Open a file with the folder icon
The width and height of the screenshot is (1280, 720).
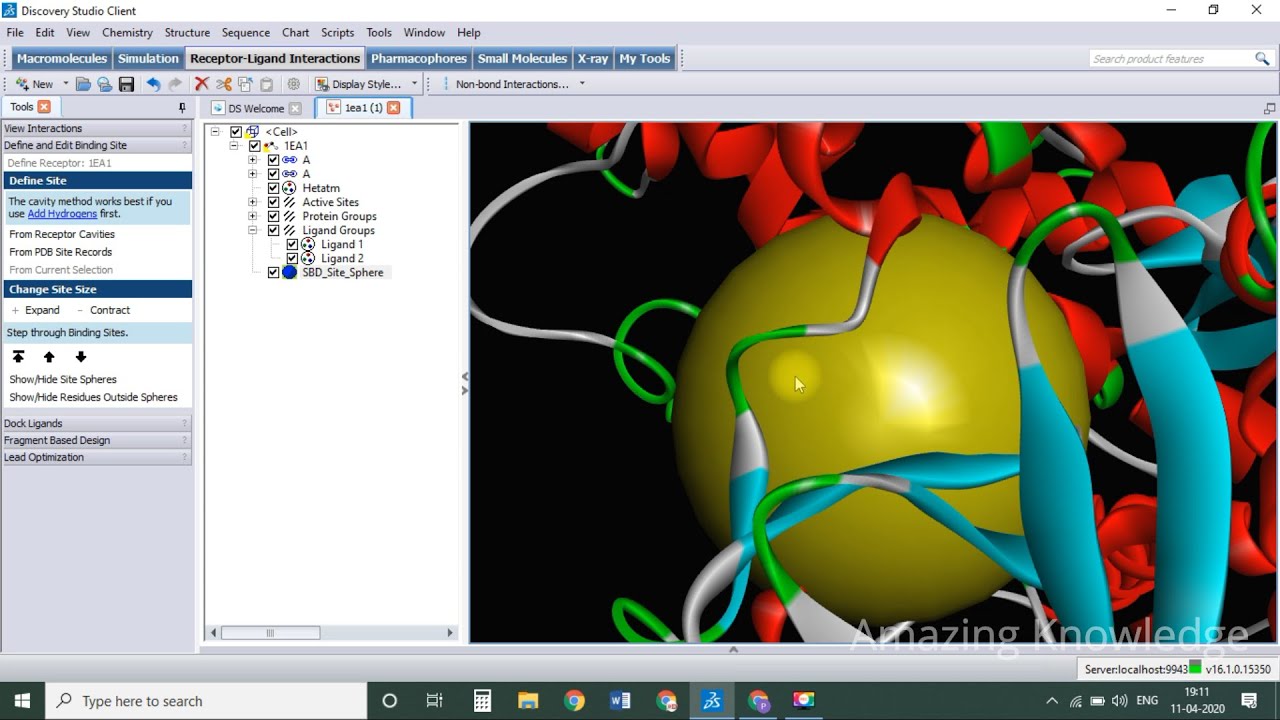[84, 84]
